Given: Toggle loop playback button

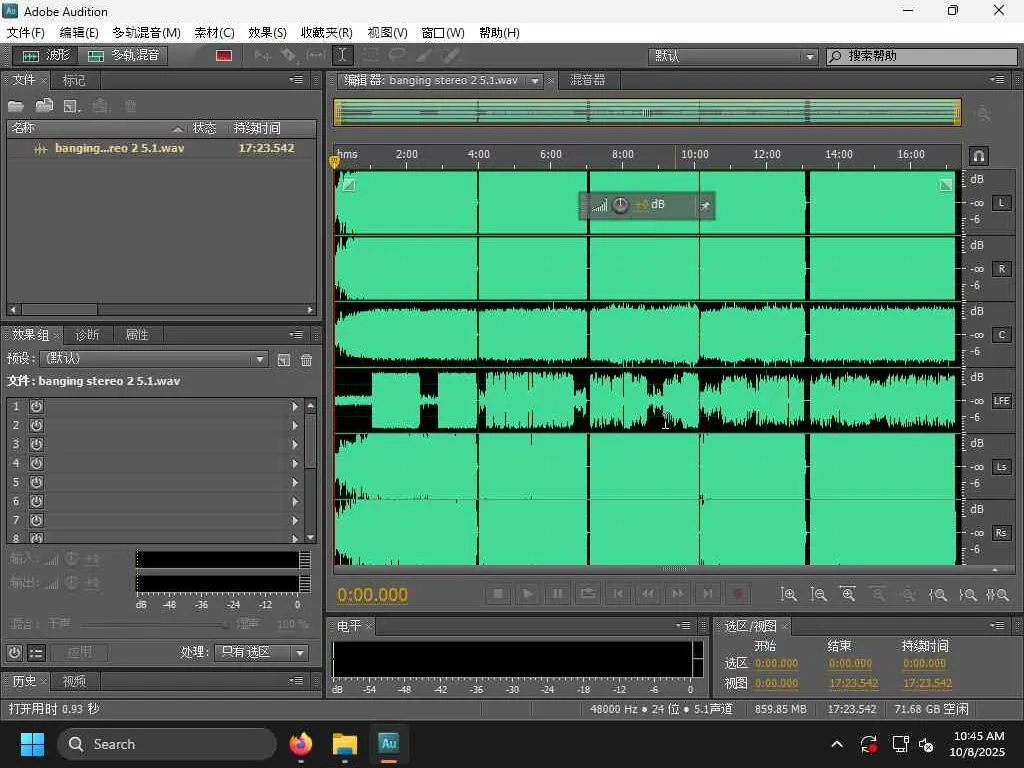Looking at the screenshot, I should [588, 594].
